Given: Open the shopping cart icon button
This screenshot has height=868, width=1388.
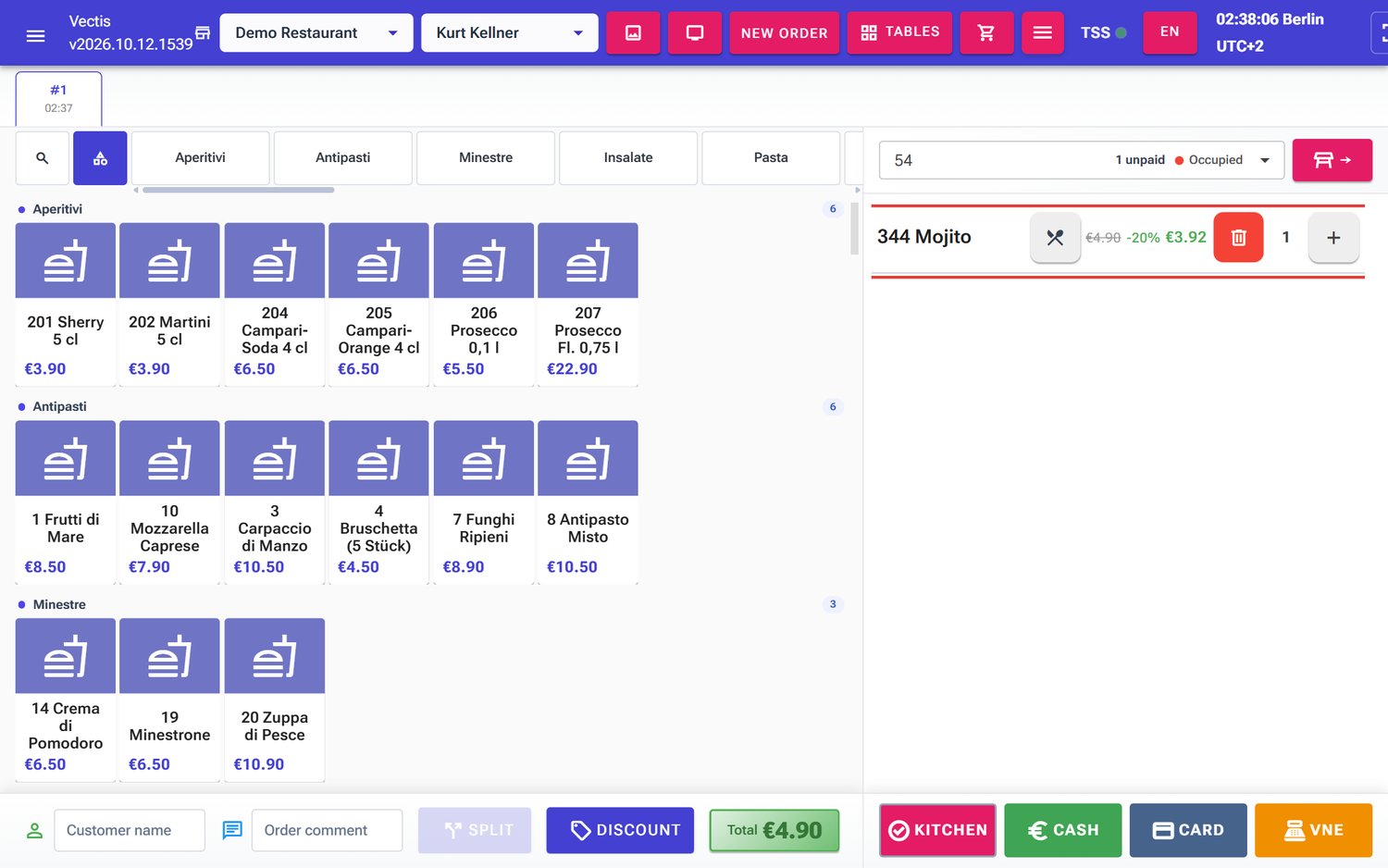Looking at the screenshot, I should coord(986,33).
